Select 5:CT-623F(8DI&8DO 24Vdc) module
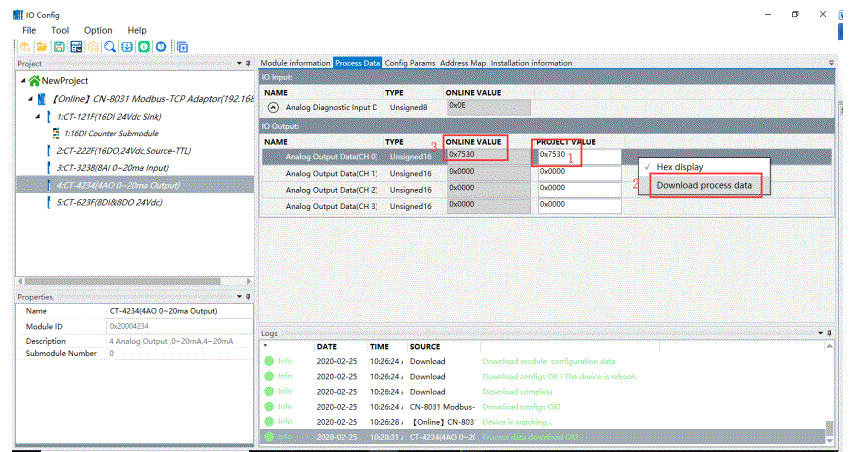This screenshot has width=851, height=452. [109, 202]
